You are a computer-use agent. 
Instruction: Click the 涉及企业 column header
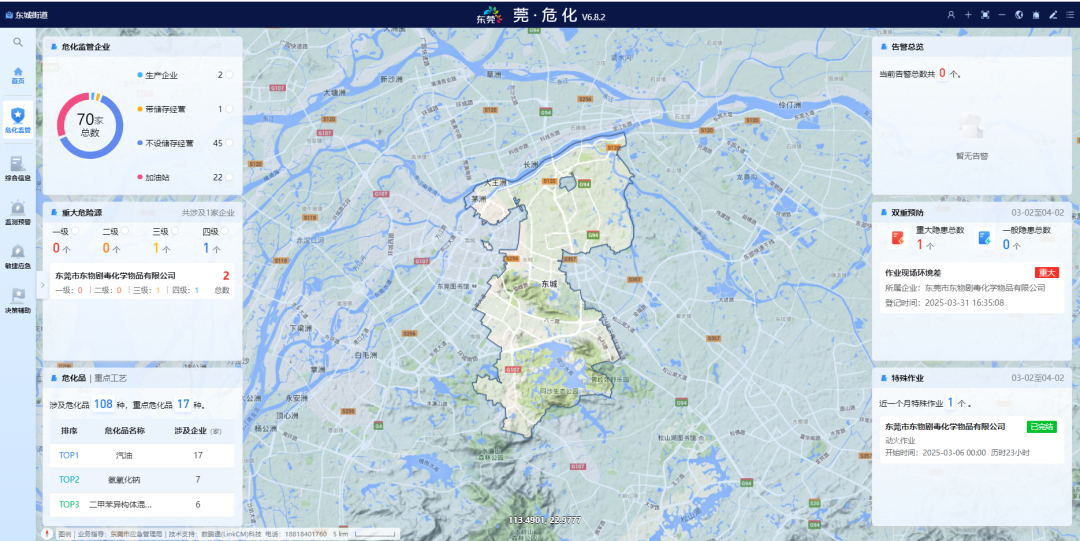pos(197,431)
